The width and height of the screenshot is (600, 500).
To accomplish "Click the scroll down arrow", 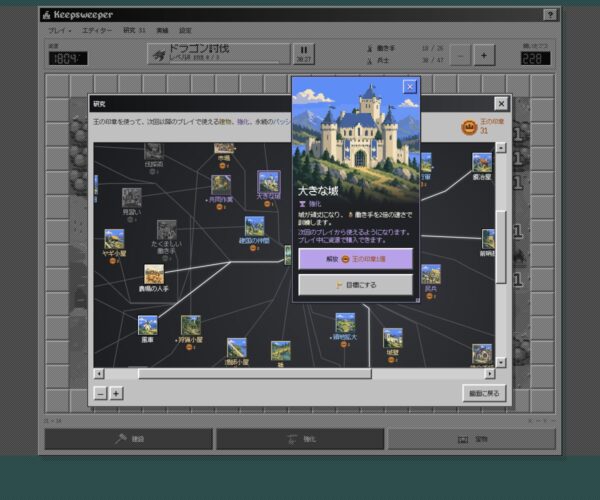I will (x=501, y=362).
